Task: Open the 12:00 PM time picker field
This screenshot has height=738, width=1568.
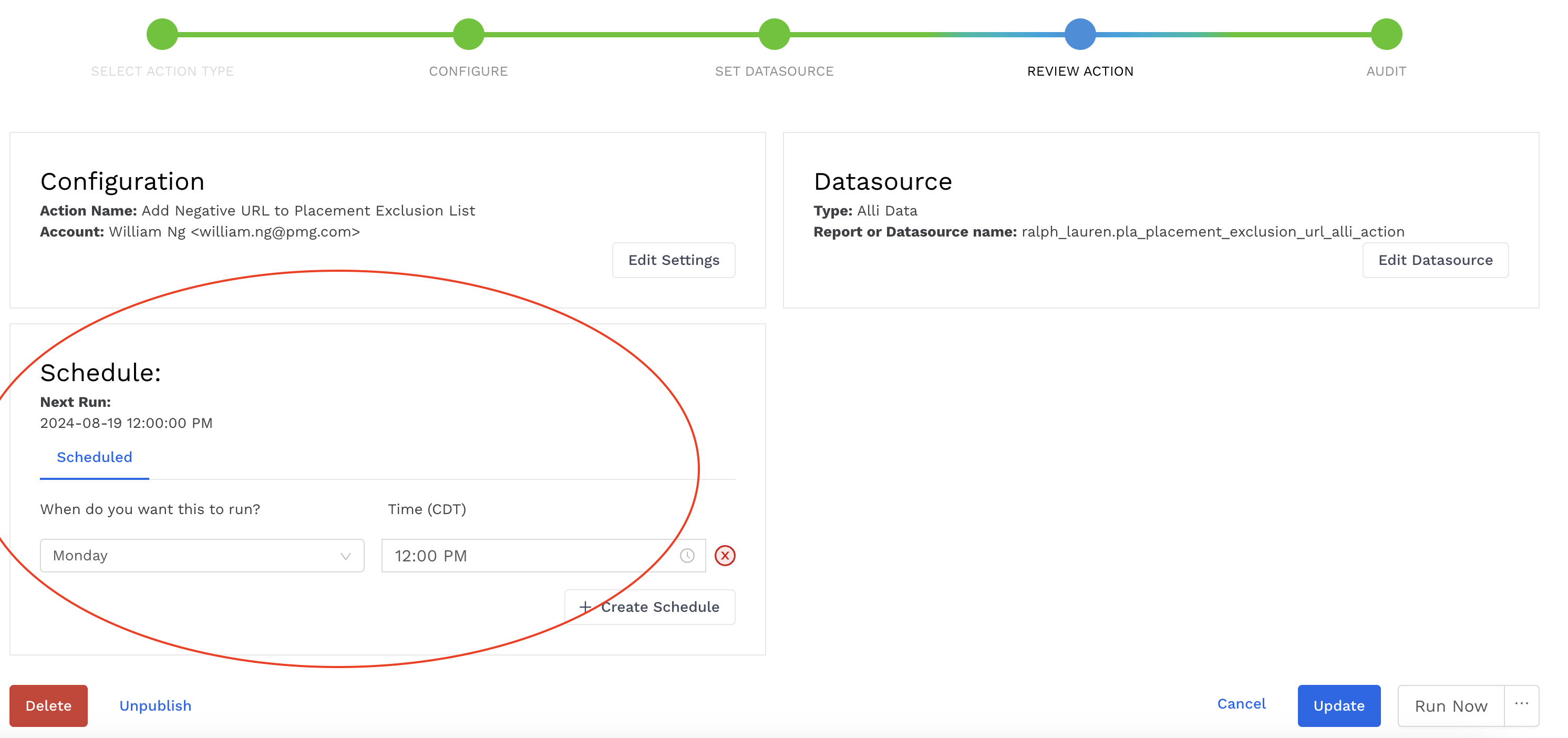Action: (530, 555)
